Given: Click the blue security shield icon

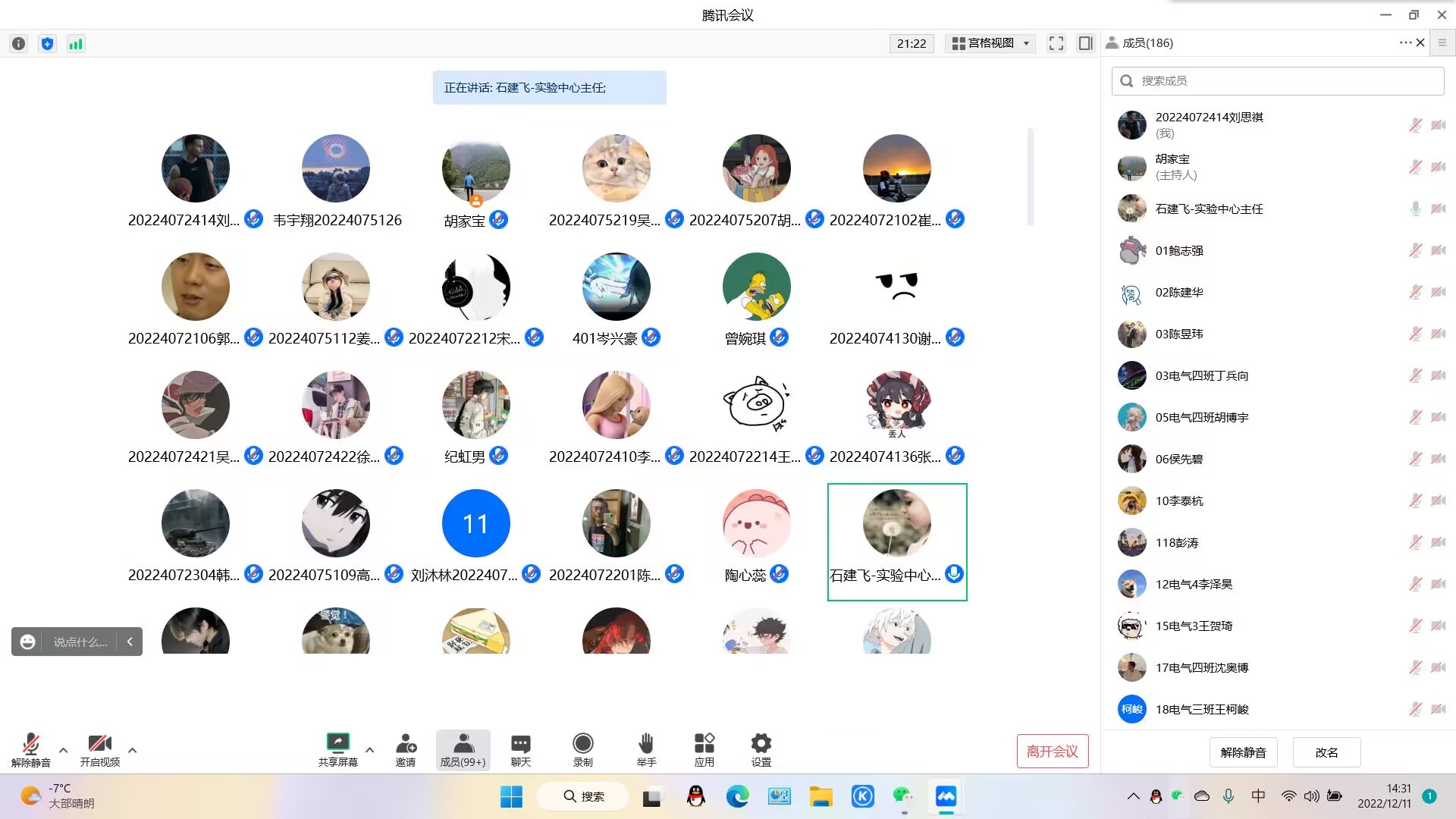Looking at the screenshot, I should pyautogui.click(x=48, y=44).
